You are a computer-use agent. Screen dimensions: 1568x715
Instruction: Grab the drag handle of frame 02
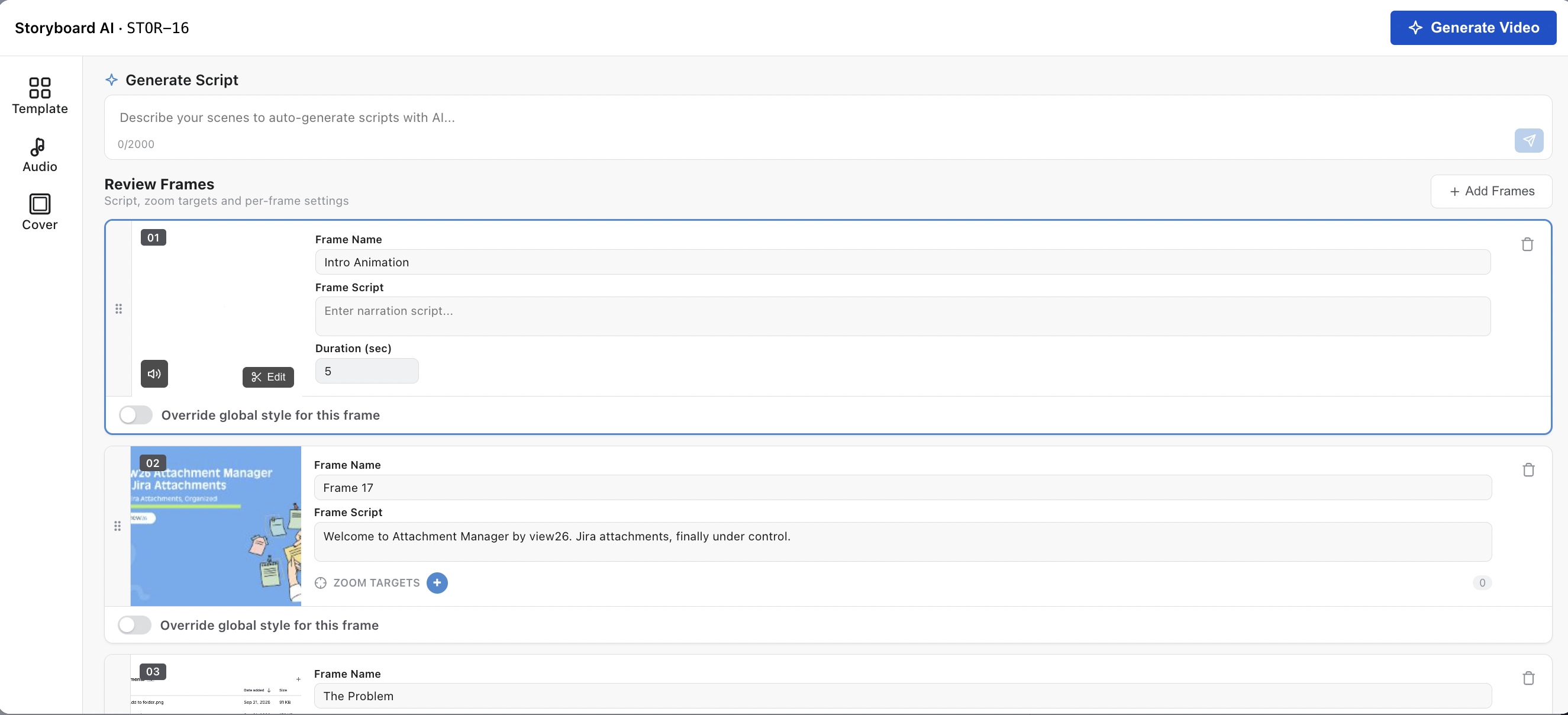click(x=118, y=526)
